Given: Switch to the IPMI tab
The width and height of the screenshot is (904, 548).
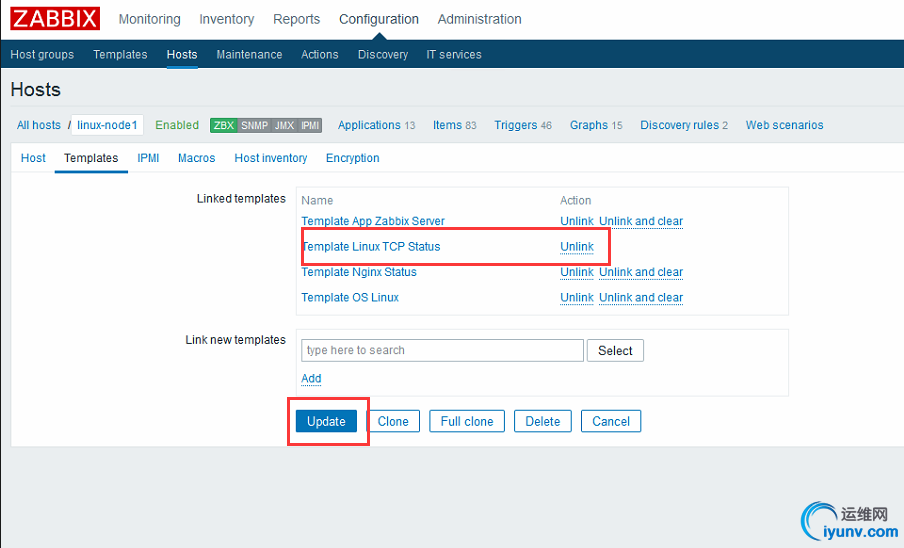Looking at the screenshot, I should tap(148, 158).
